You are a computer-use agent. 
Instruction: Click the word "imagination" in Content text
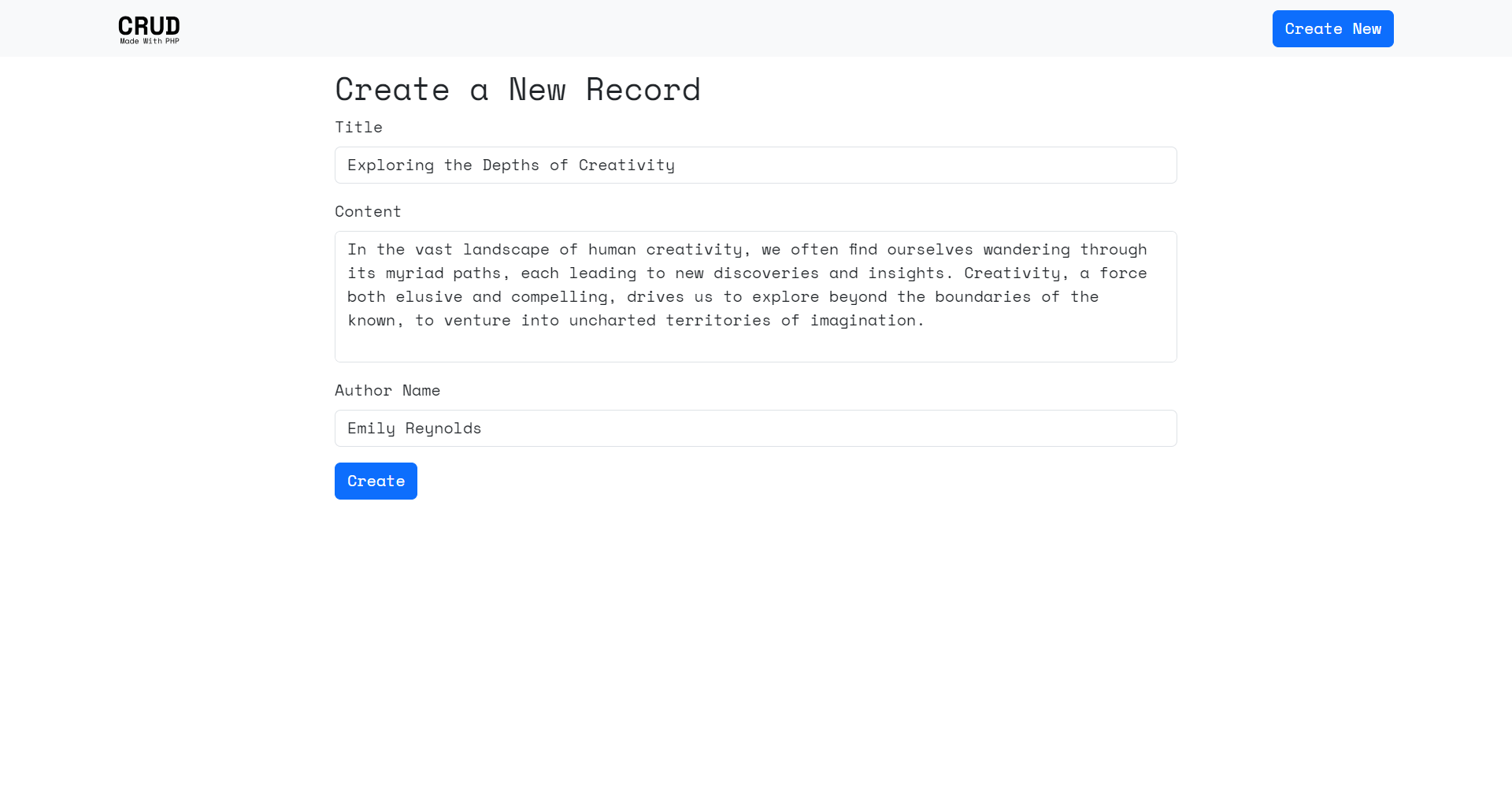click(x=863, y=321)
